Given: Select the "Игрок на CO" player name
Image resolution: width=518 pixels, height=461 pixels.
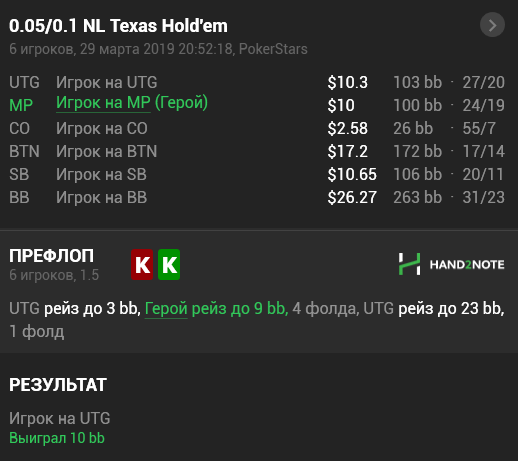Looking at the screenshot, I should [x=102, y=128].
